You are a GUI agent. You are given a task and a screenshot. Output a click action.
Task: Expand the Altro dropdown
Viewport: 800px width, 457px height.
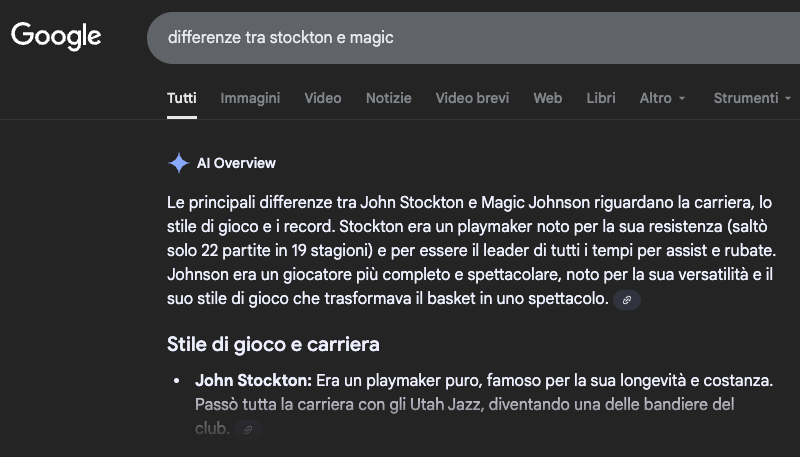click(662, 98)
